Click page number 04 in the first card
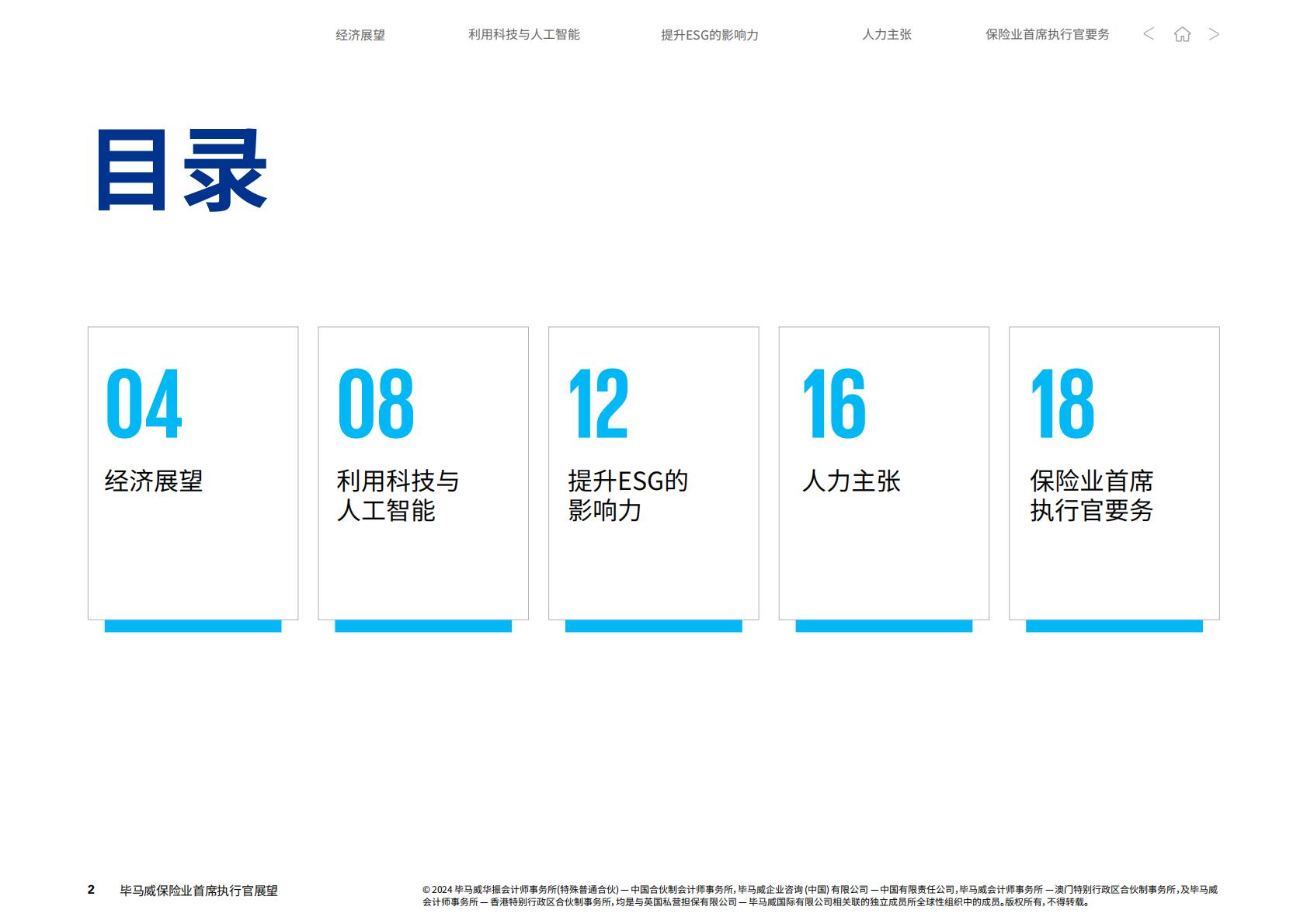 click(144, 403)
